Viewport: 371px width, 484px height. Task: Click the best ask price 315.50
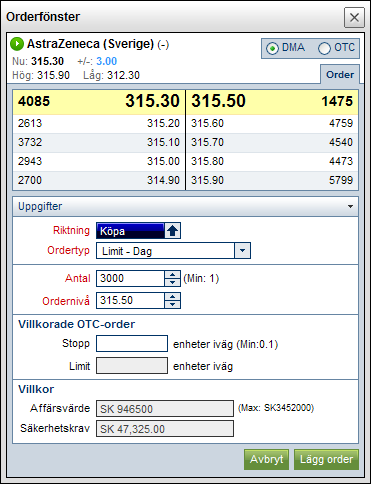218,101
